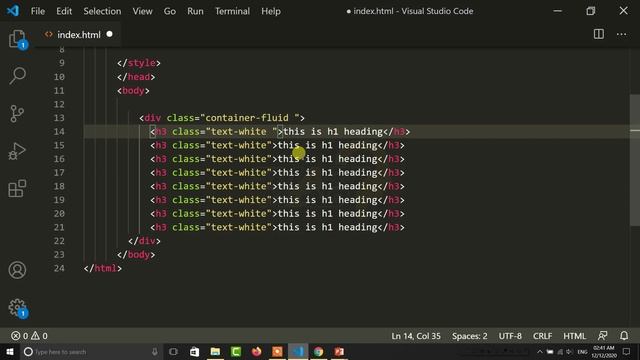Open Firefox from the taskbar
640x360 pixels.
coord(256,351)
